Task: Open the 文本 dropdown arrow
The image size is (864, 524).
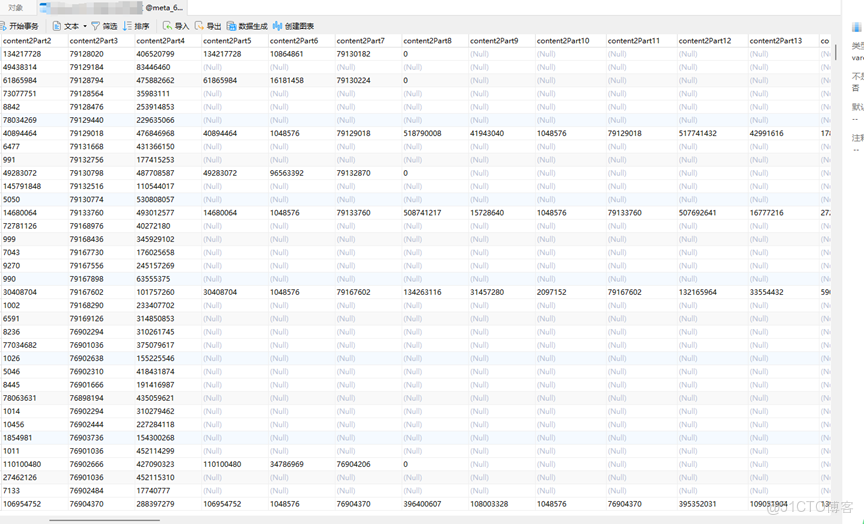Action: tap(85, 26)
